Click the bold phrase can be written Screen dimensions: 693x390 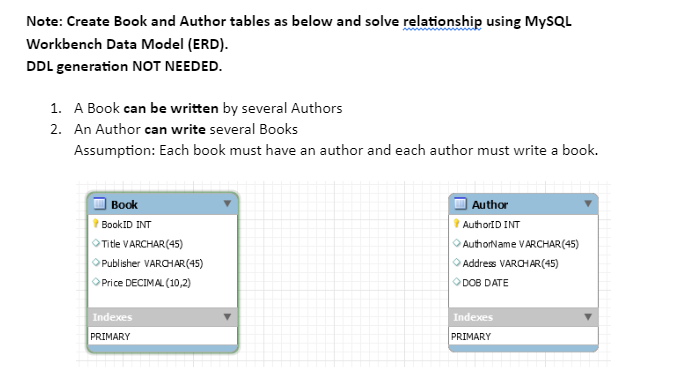(x=171, y=108)
